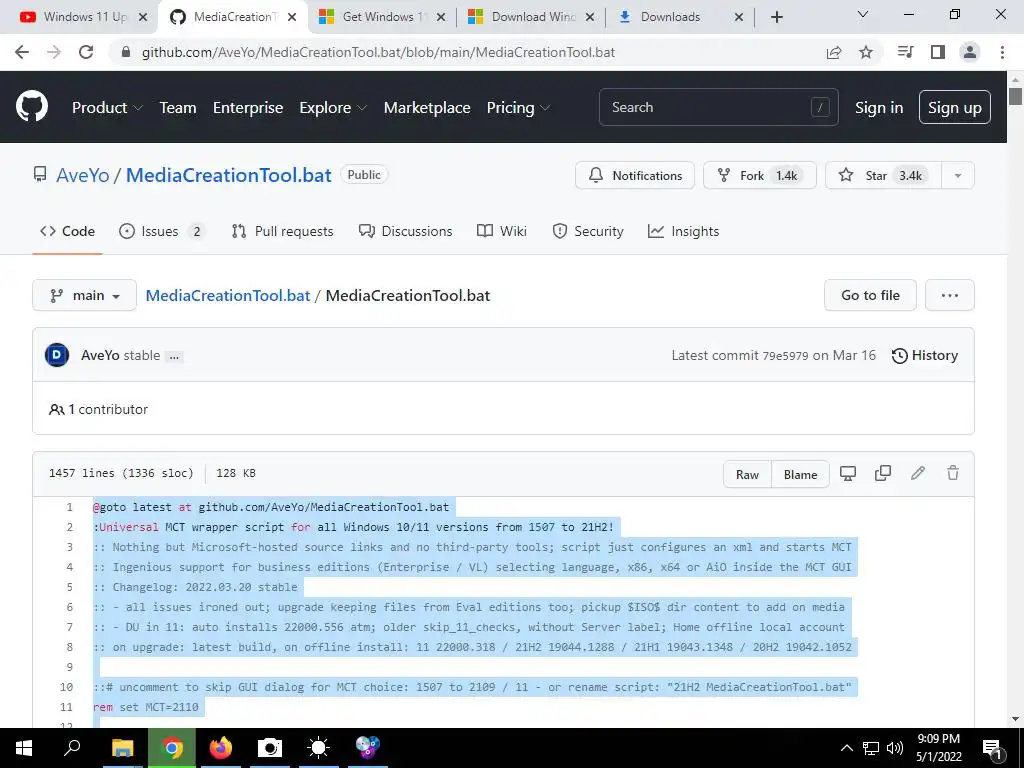Bookmark this page with star icon
Screen dimensions: 1024x768
click(x=866, y=52)
